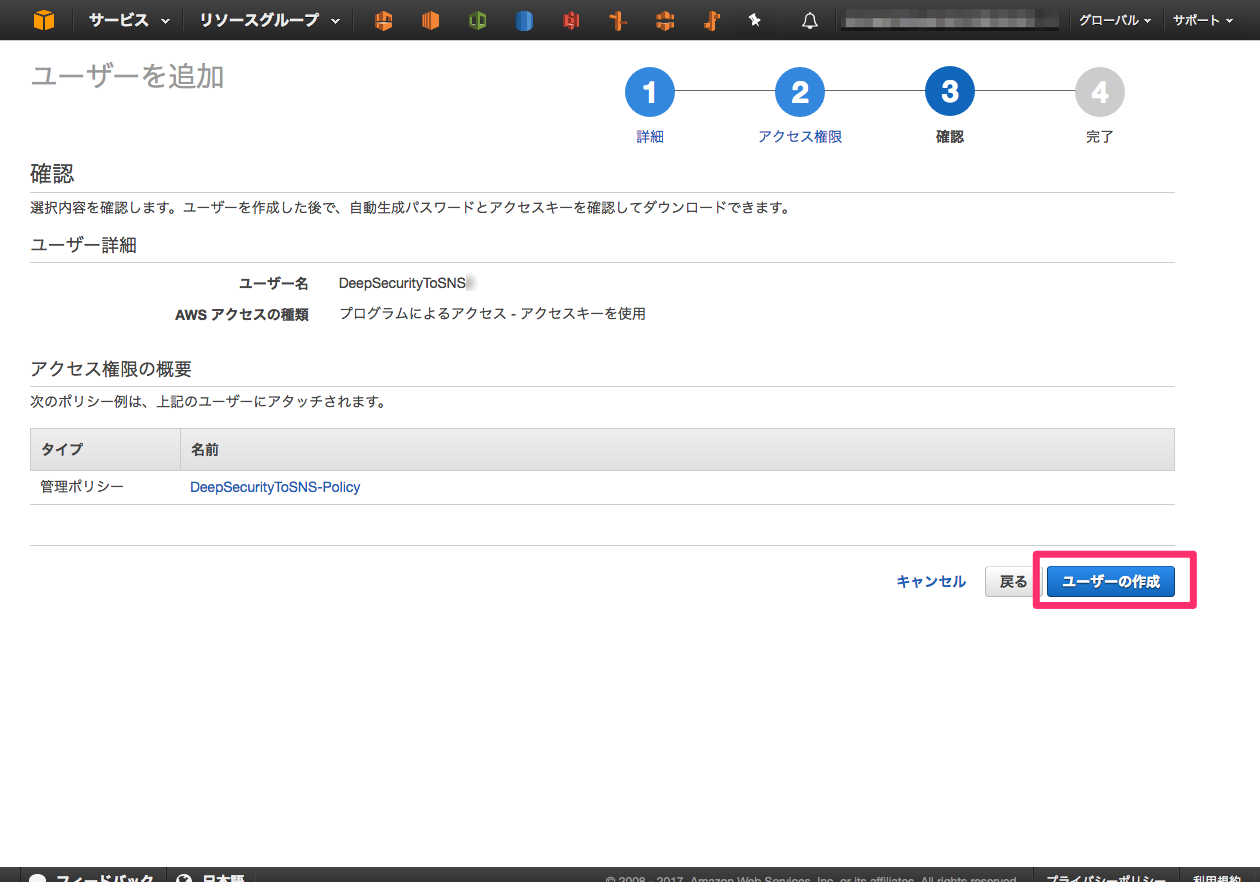Click the キャンセル link
This screenshot has height=882, width=1260.
point(930,581)
